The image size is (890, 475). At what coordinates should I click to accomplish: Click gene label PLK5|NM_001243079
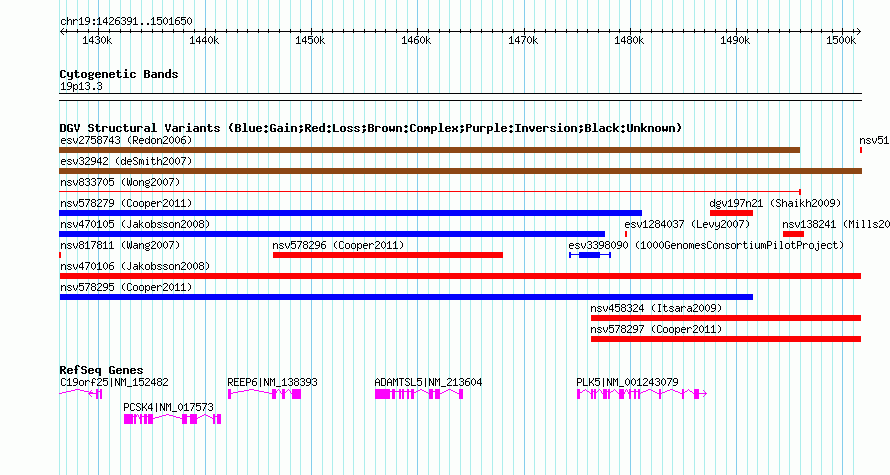[x=627, y=382]
